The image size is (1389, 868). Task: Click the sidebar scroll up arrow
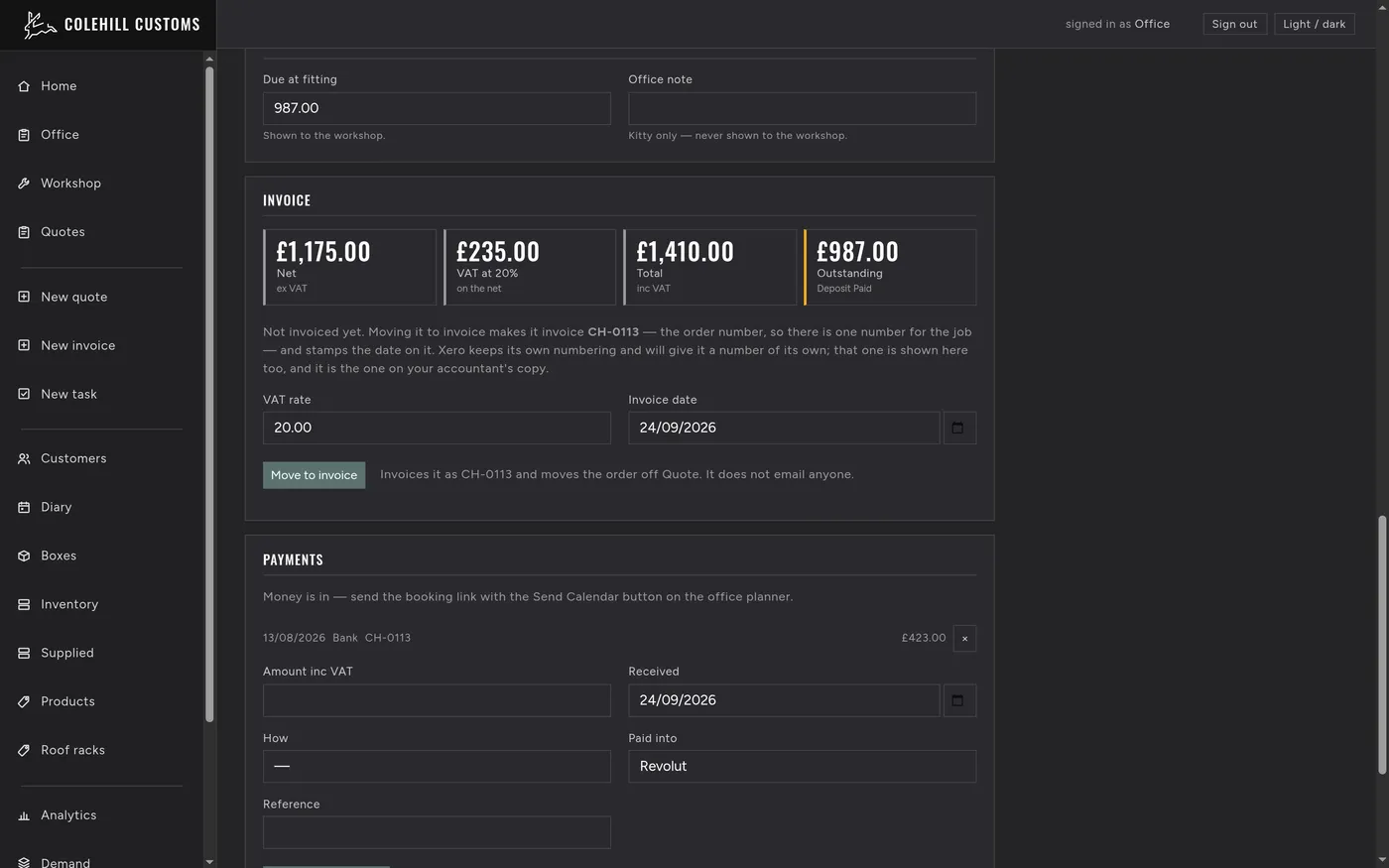point(209,59)
